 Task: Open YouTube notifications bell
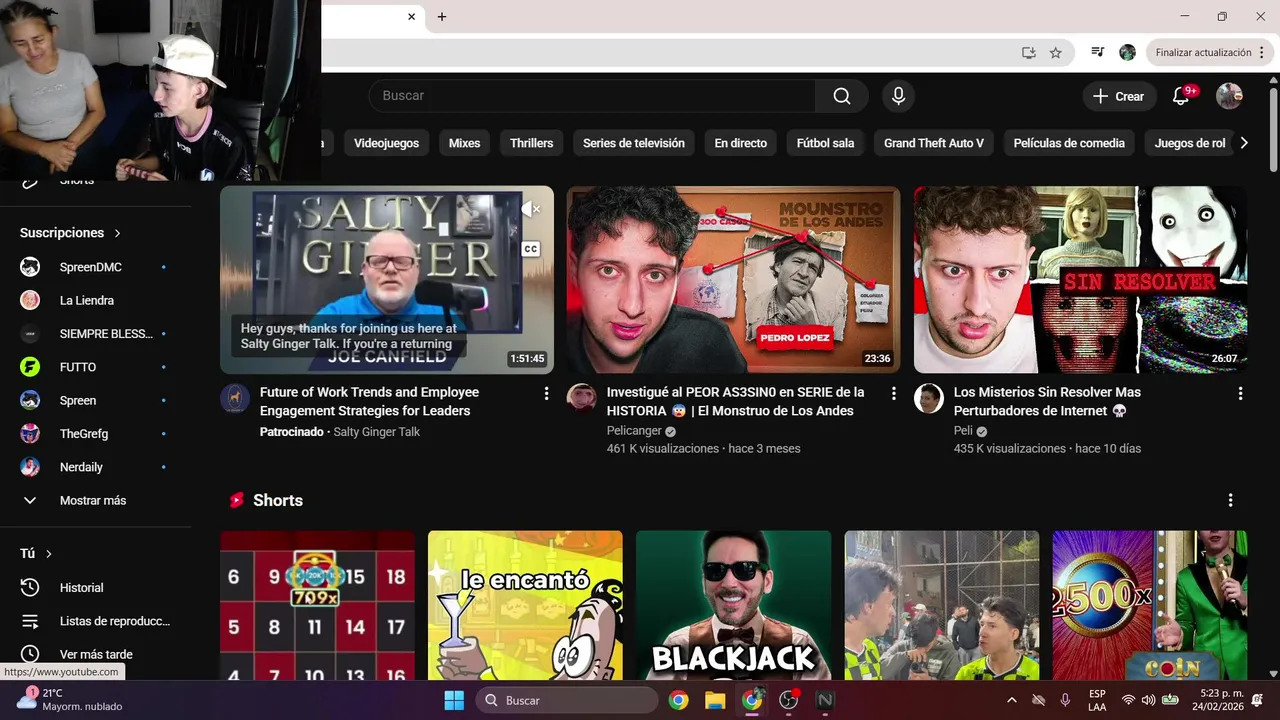click(1181, 96)
